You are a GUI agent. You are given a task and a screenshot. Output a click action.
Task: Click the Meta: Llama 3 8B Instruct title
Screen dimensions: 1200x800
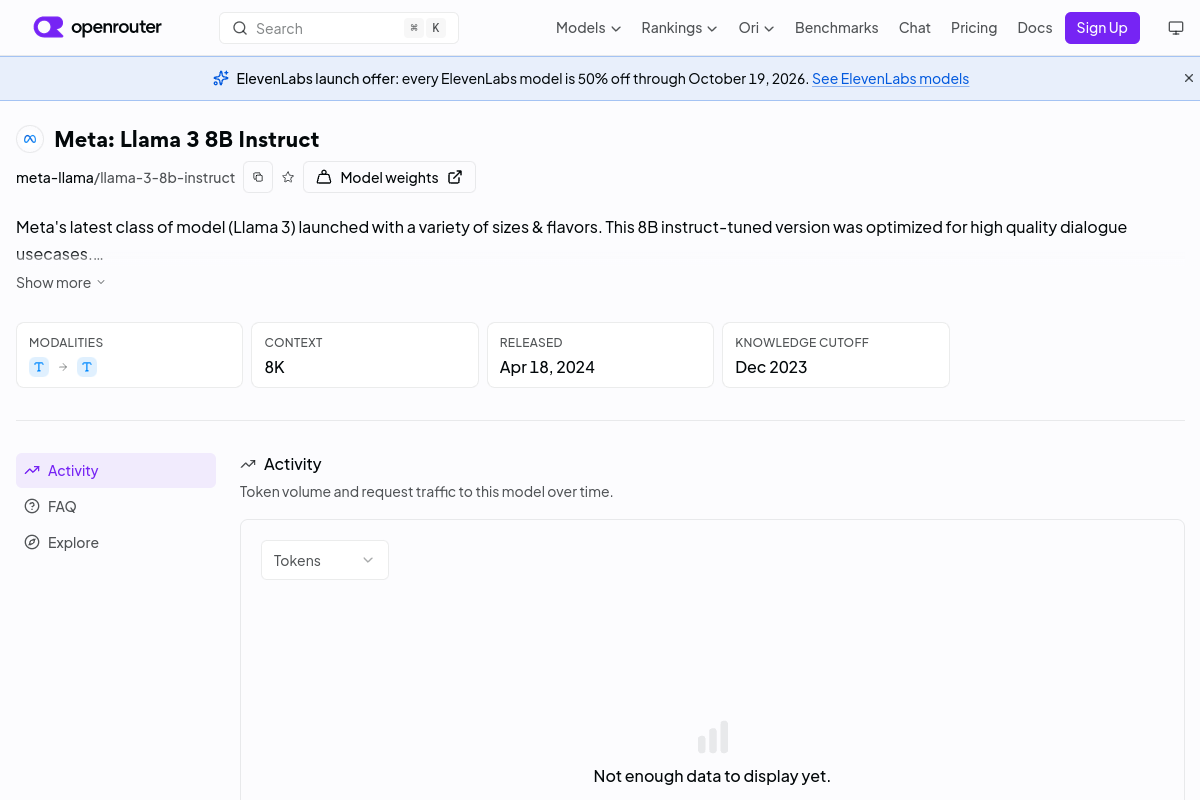click(x=187, y=139)
